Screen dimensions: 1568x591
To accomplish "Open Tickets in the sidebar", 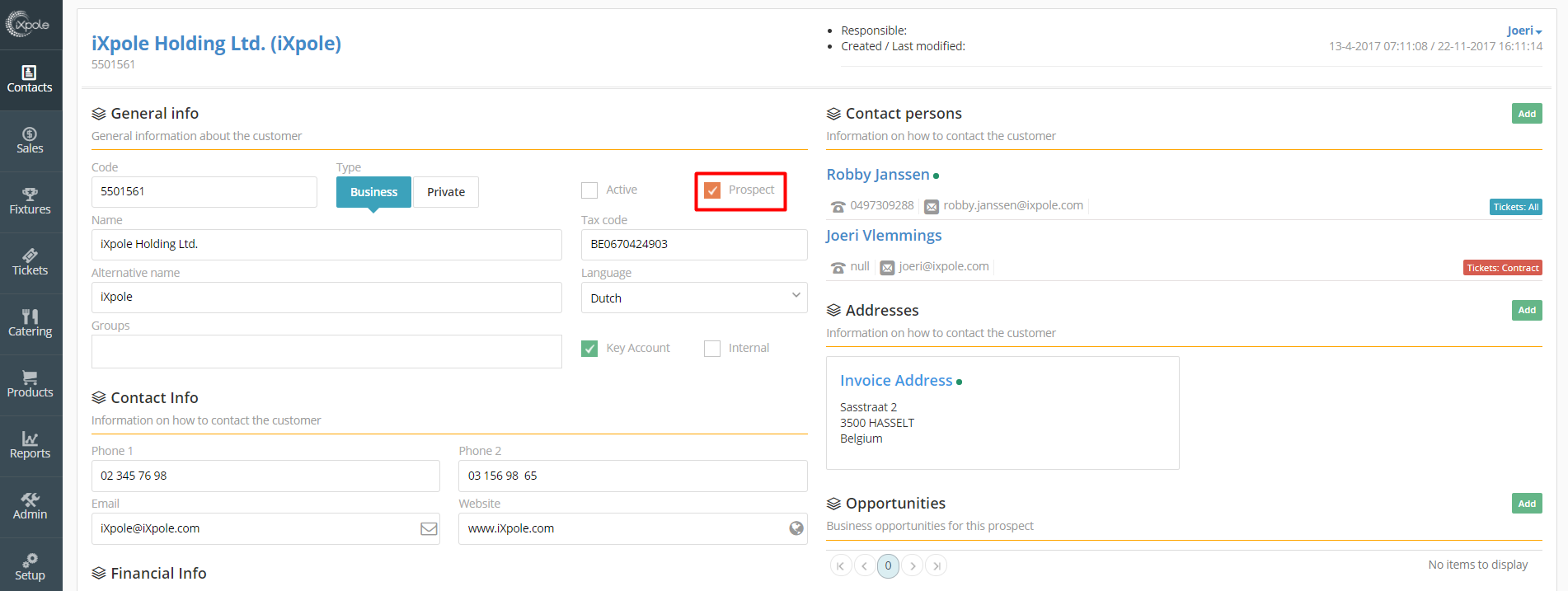I will tap(31, 263).
